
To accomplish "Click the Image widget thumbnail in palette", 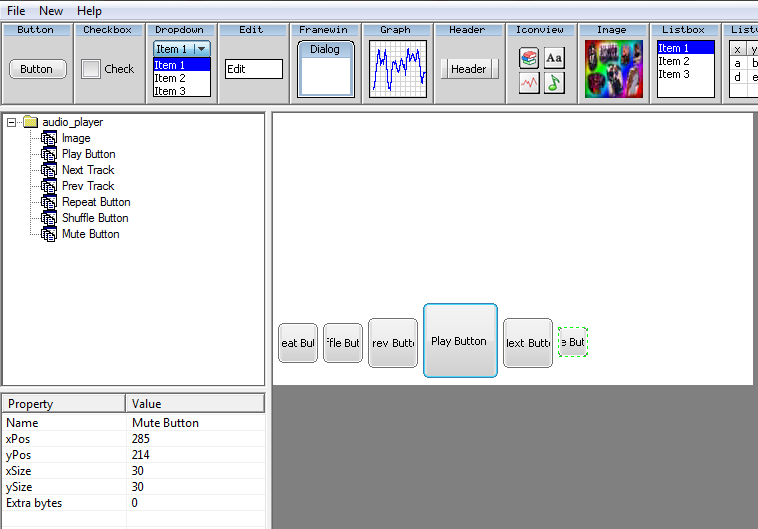I will 613,69.
